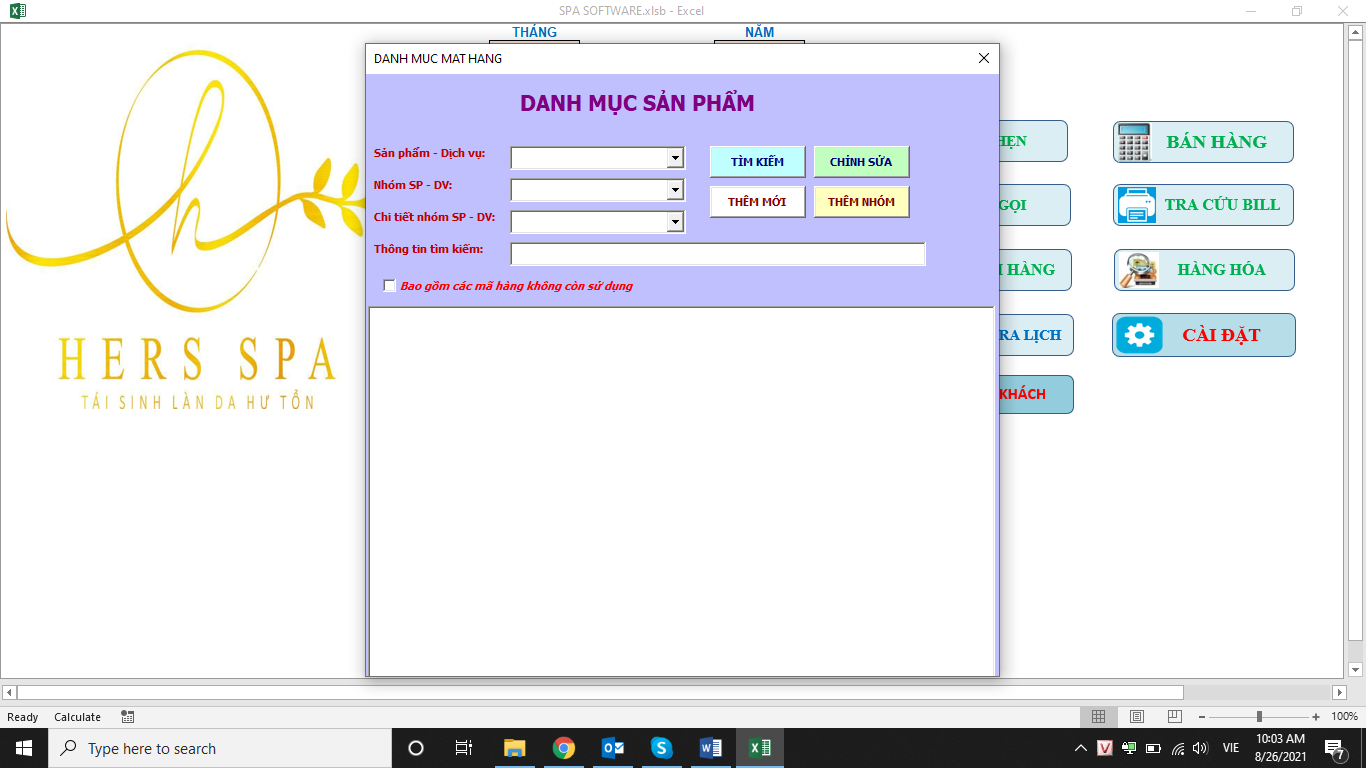Open the TRA CỨU BILL button
The width and height of the screenshot is (1366, 768).
point(1204,205)
